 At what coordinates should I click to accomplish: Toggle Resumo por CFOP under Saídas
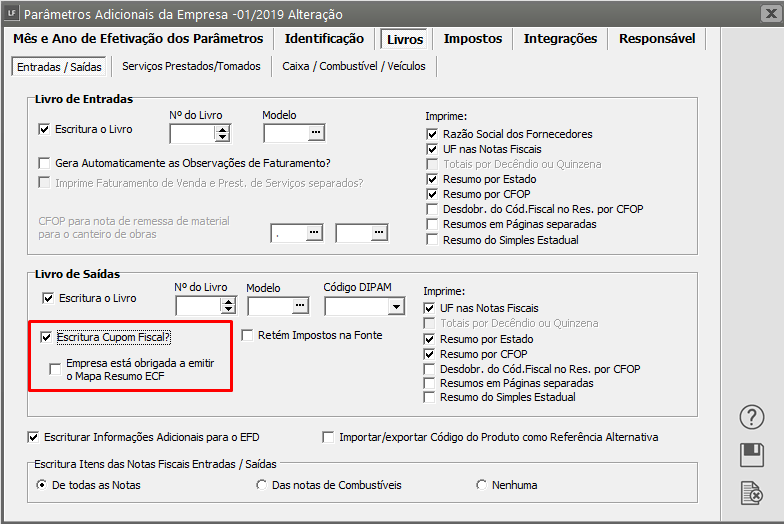(429, 354)
